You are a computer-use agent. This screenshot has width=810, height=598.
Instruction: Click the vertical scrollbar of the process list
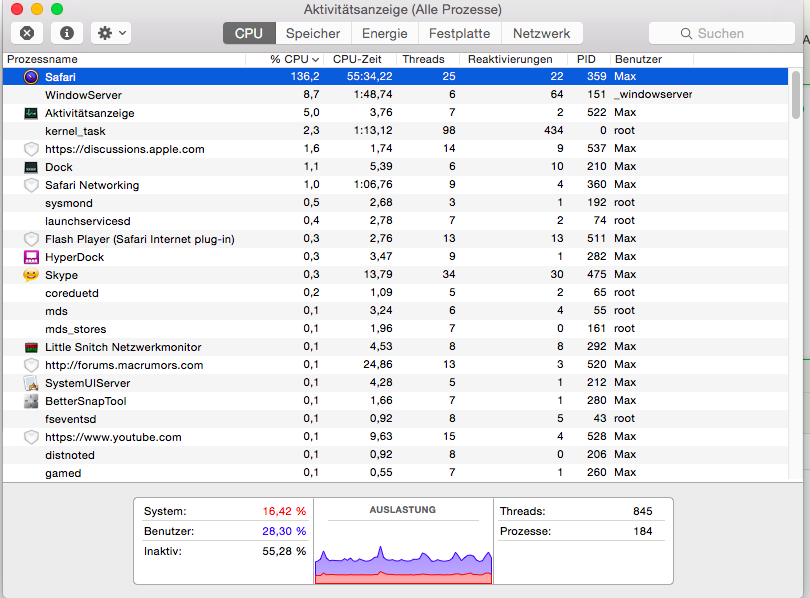[796, 96]
